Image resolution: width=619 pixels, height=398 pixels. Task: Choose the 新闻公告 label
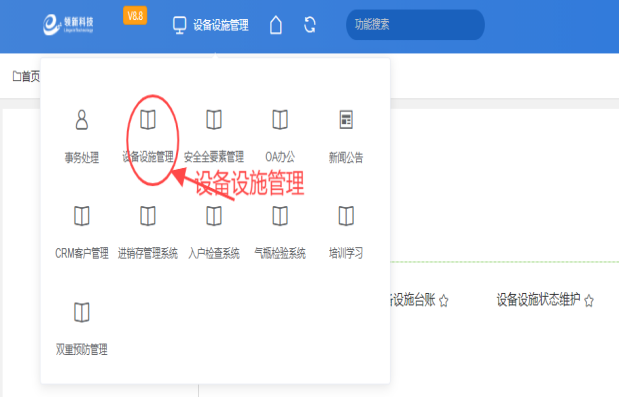346,158
